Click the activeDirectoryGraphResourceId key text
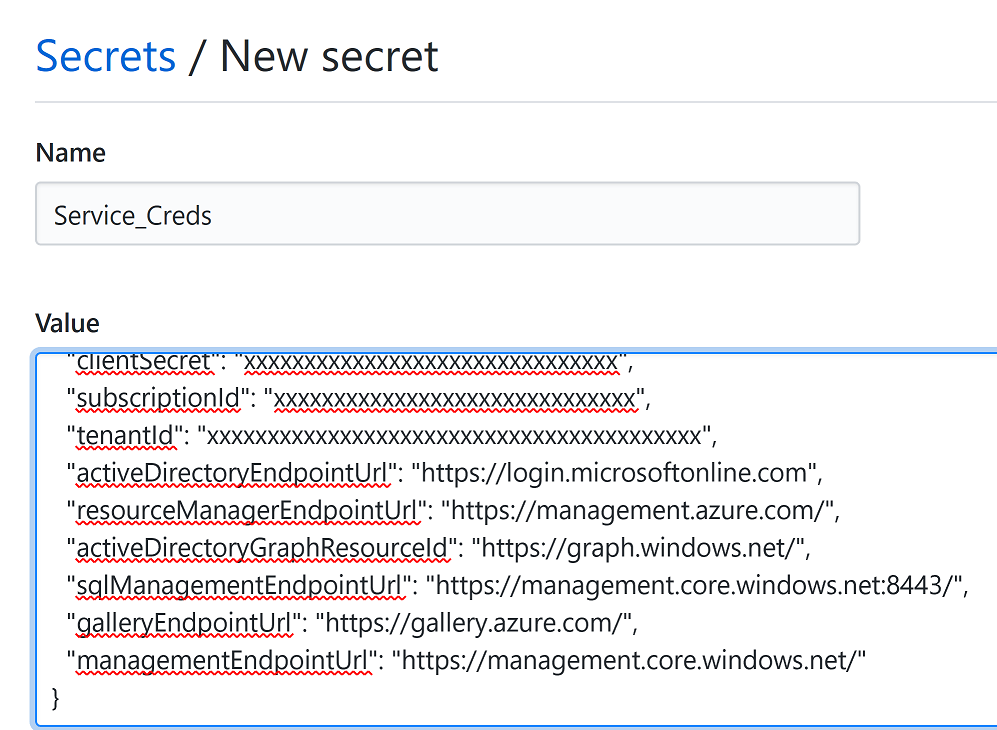 click(x=262, y=548)
